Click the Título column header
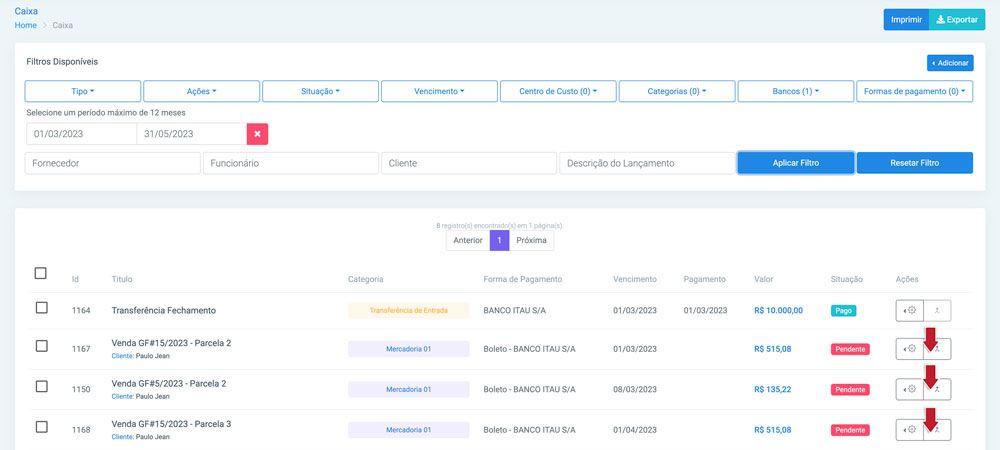Viewport: 1000px width, 450px height. 122,279
